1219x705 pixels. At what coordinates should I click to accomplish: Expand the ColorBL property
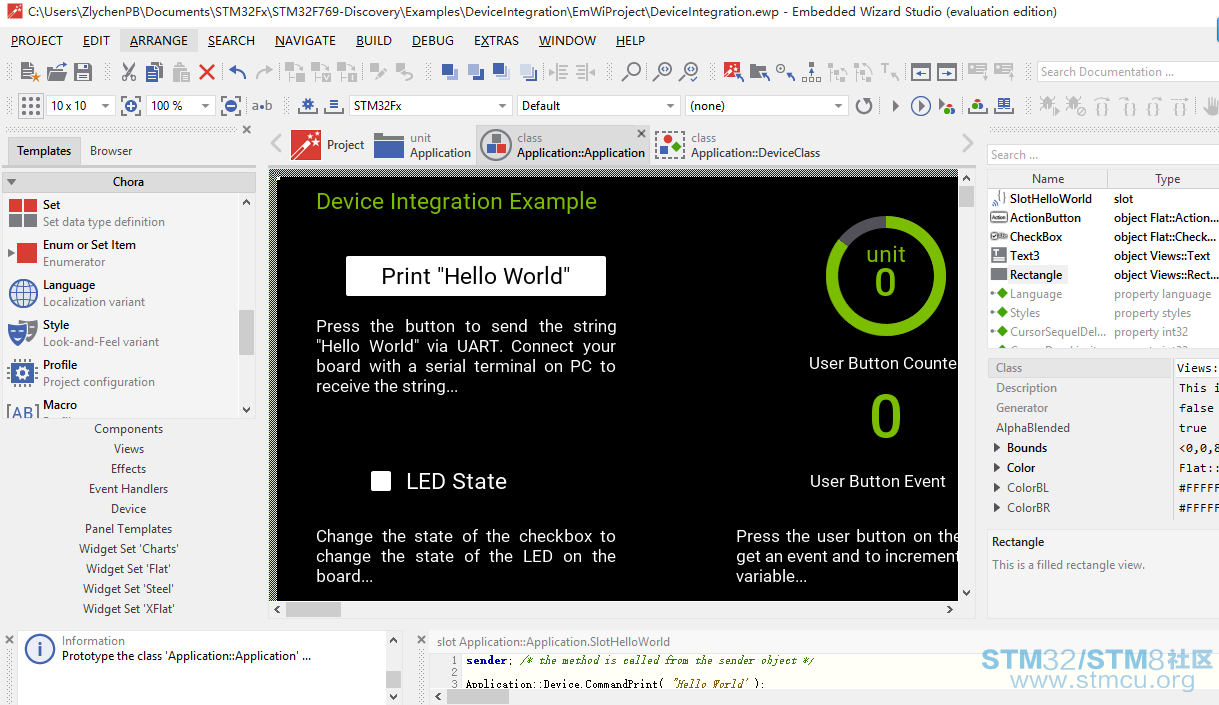(997, 488)
